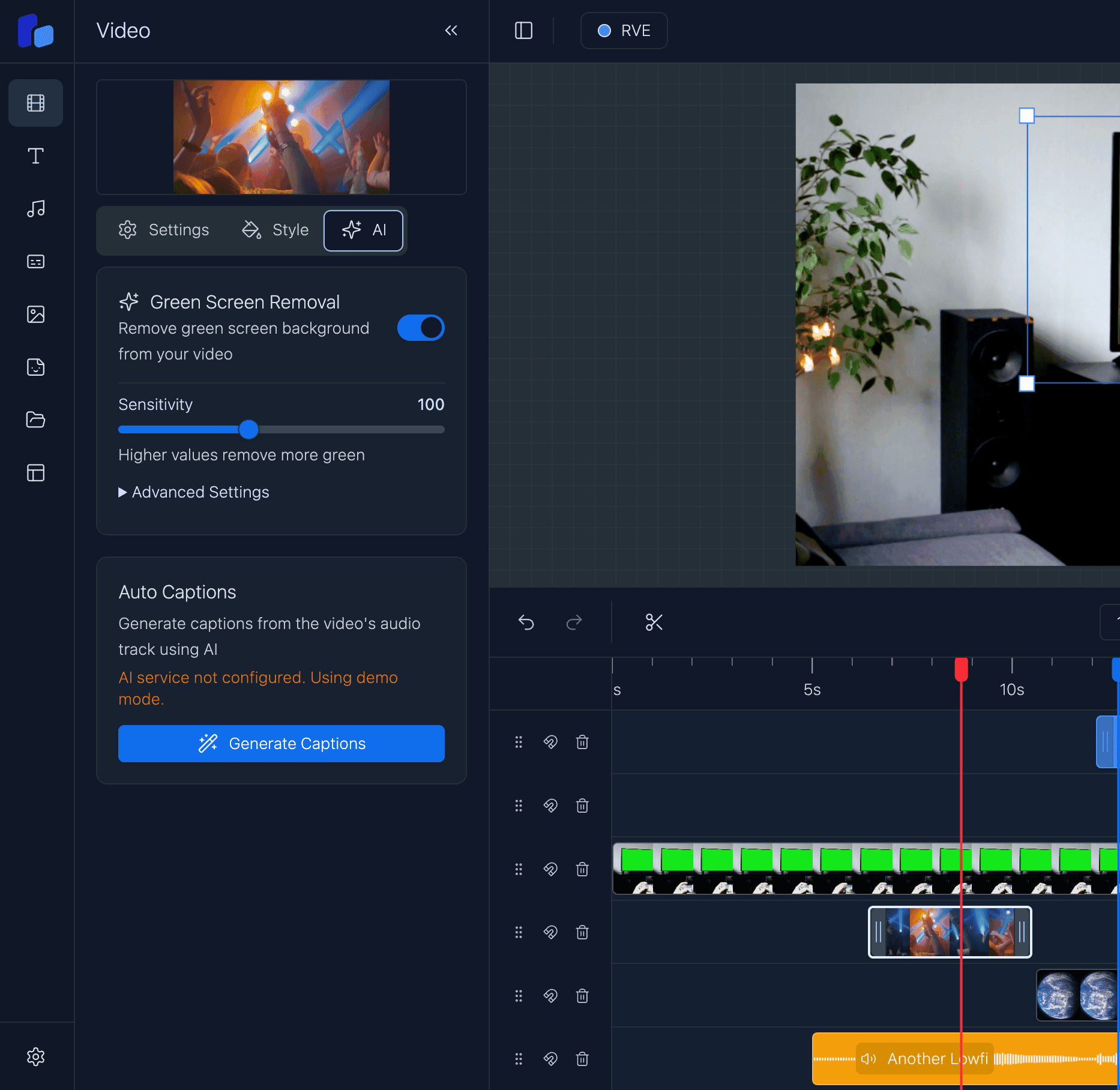Delete the green screen track
The image size is (1120, 1090).
pyautogui.click(x=582, y=869)
